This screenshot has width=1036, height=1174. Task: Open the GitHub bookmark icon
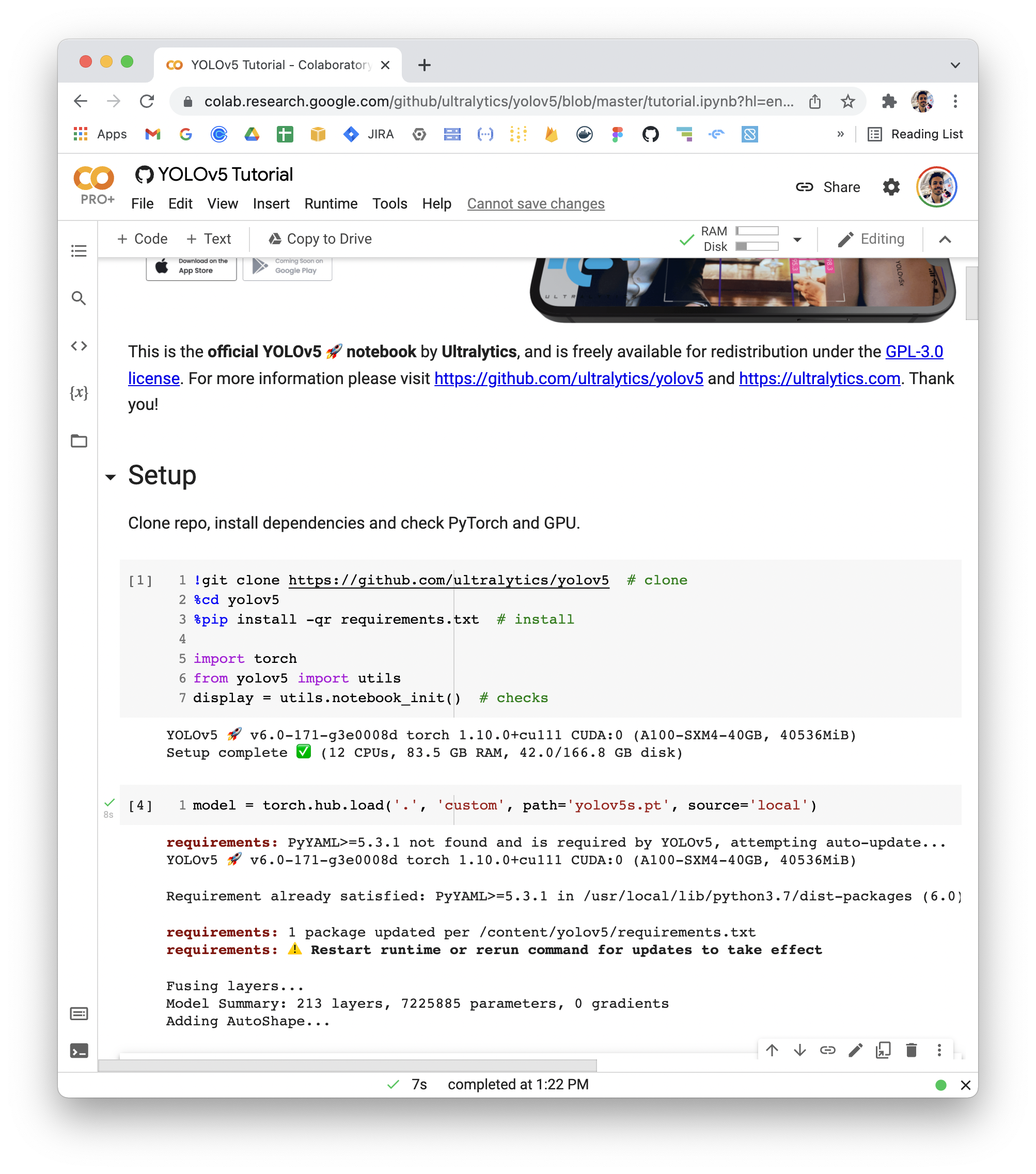[650, 134]
